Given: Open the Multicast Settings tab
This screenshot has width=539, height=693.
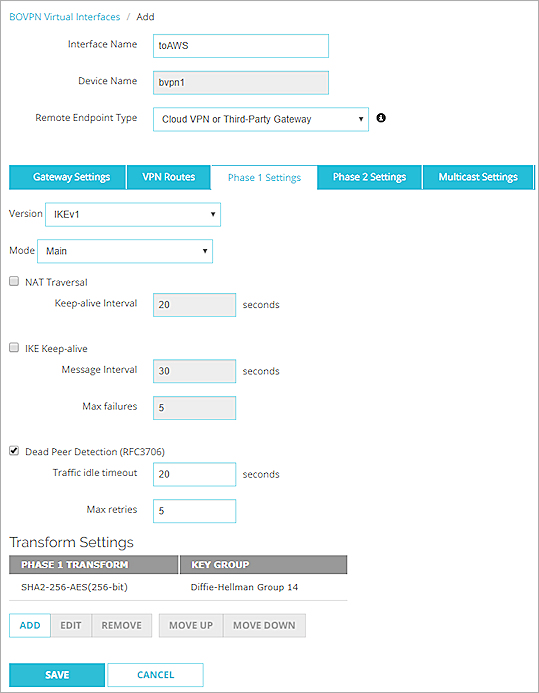Looking at the screenshot, I should click(478, 177).
